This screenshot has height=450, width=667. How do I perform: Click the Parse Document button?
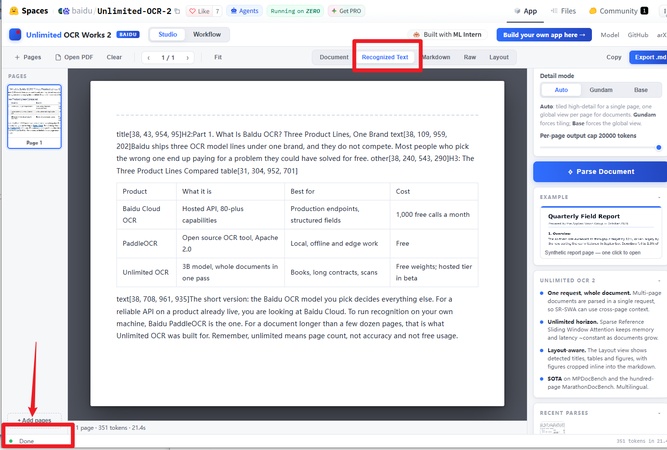click(600, 171)
